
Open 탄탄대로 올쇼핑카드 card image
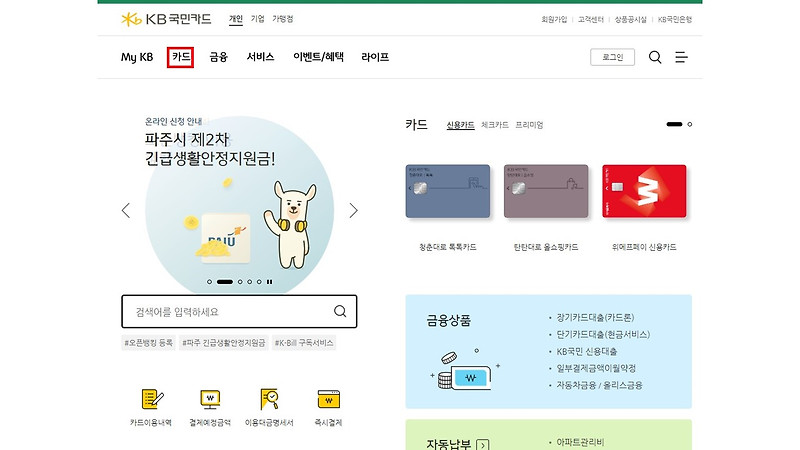pos(546,191)
